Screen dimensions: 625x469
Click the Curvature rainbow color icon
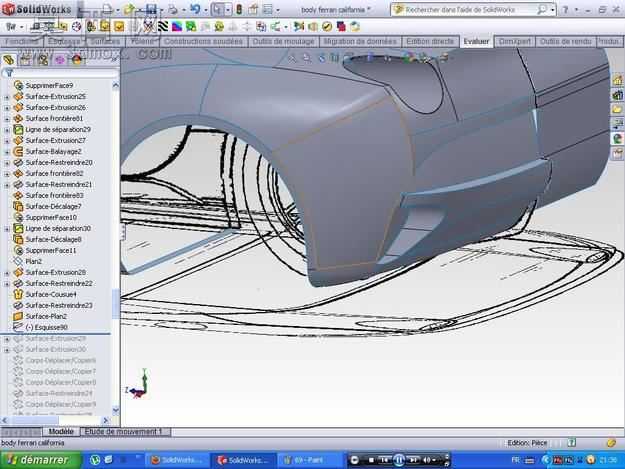[x=177, y=27]
